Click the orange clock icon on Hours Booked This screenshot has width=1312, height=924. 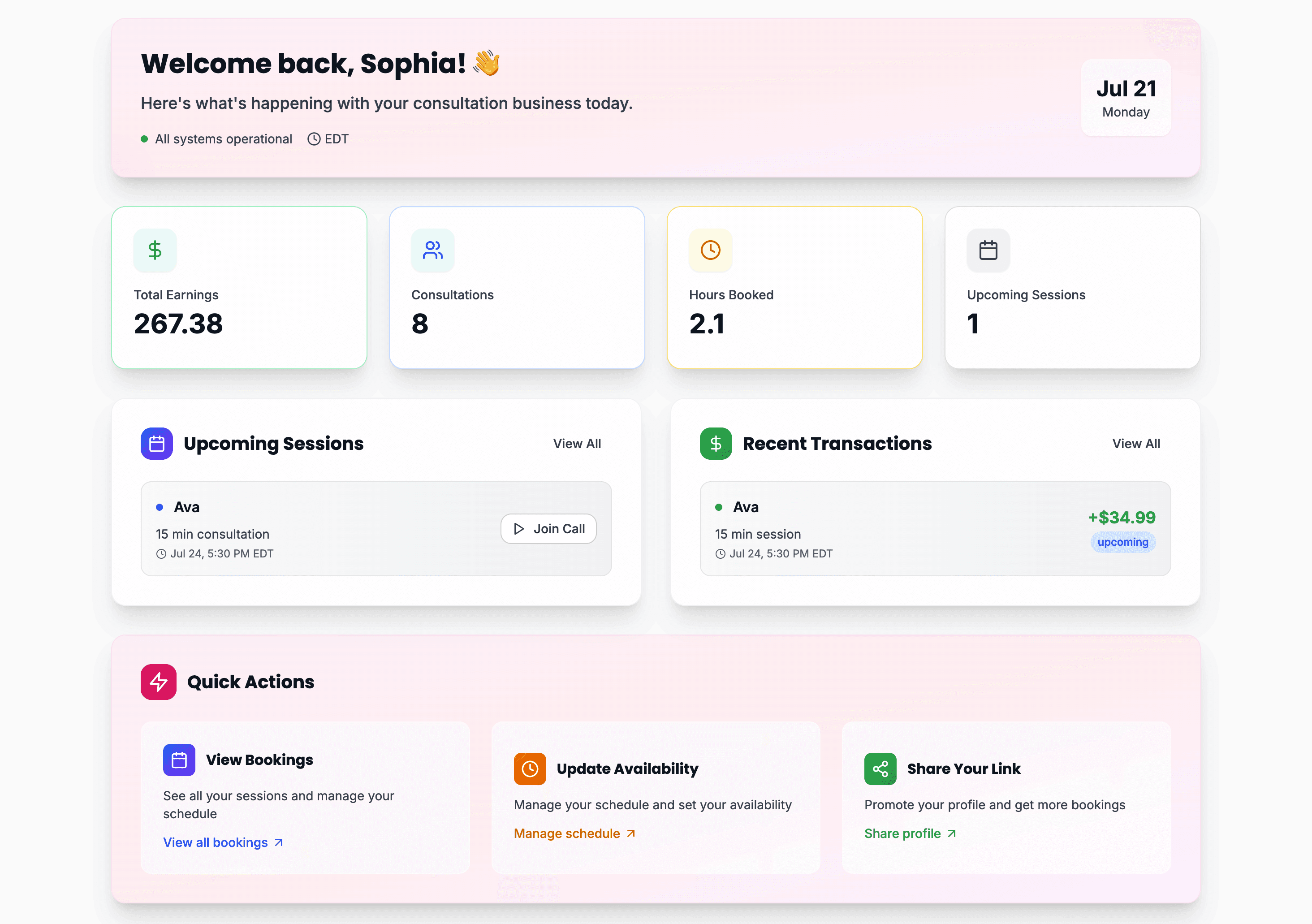click(x=710, y=250)
